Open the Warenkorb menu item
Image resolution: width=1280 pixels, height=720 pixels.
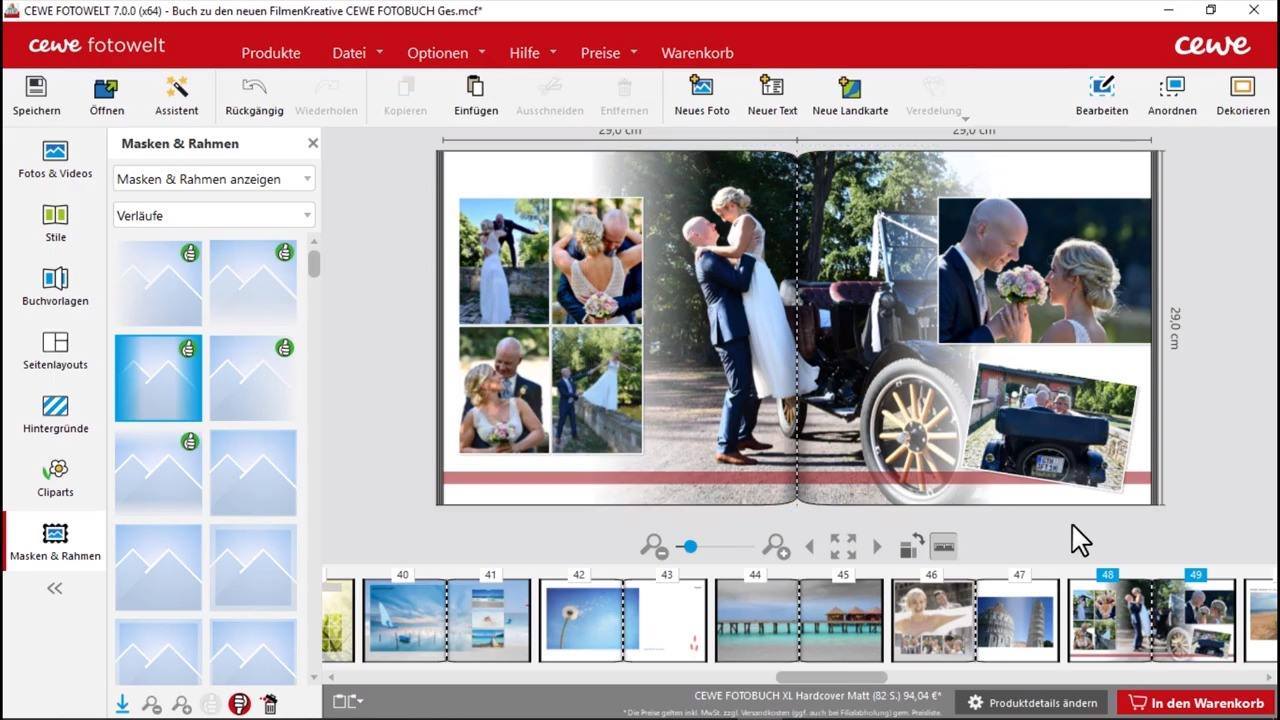697,53
